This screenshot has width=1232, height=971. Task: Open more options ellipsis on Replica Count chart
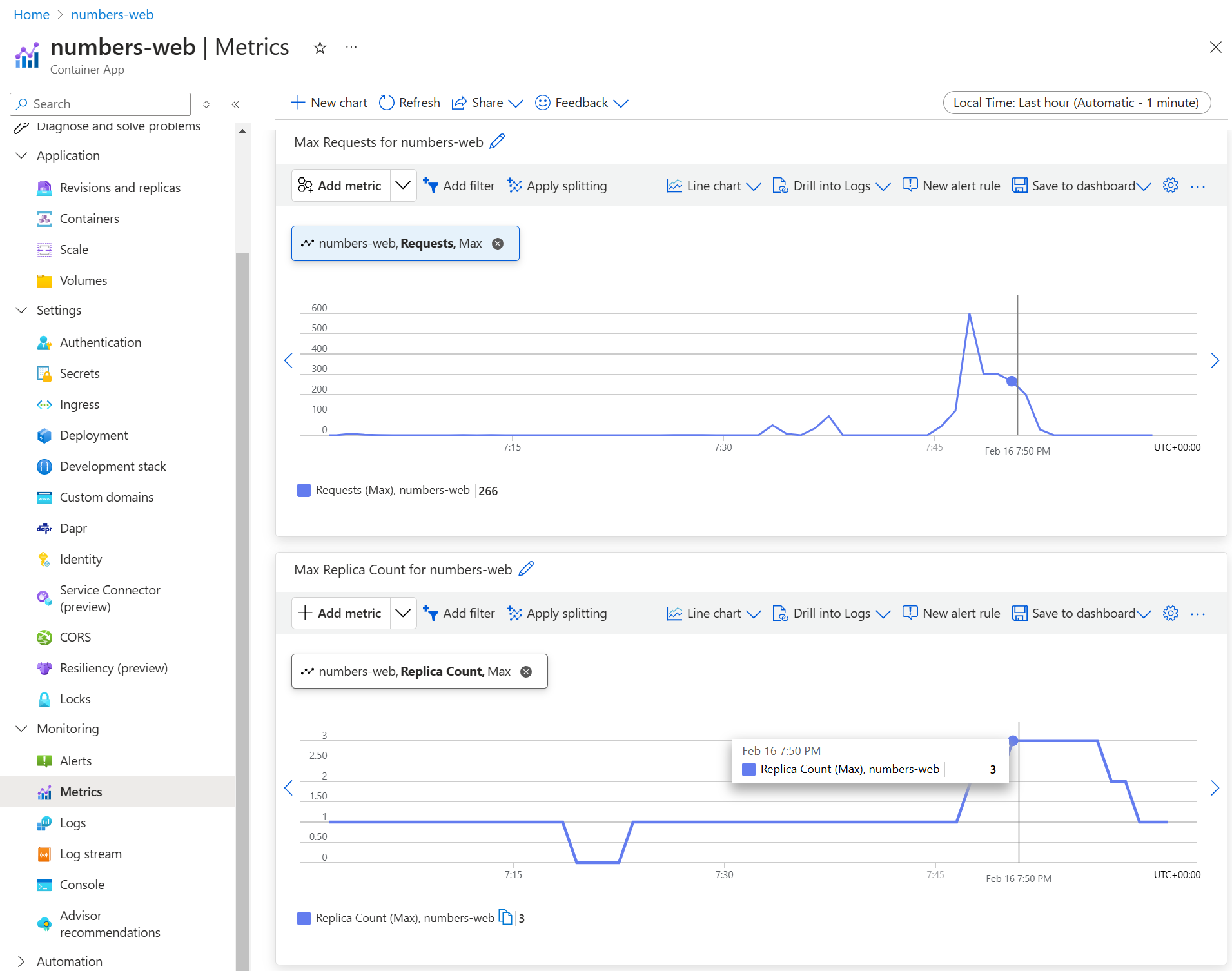point(1198,614)
